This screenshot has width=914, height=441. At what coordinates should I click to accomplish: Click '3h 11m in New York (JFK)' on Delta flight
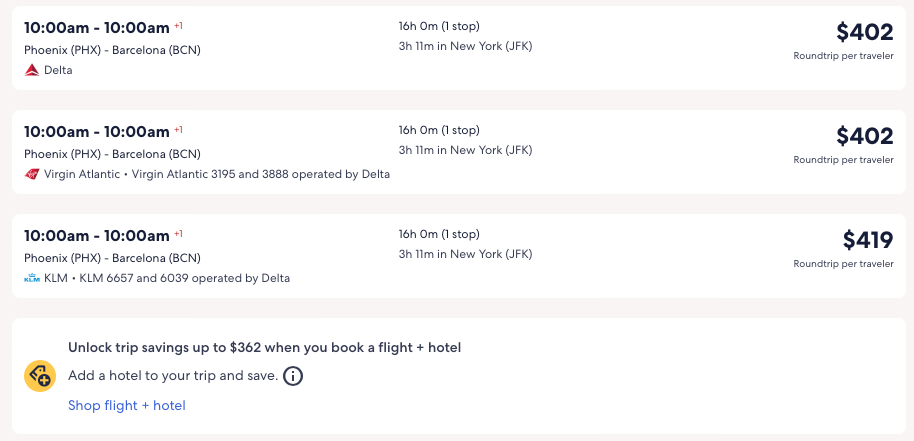point(465,46)
